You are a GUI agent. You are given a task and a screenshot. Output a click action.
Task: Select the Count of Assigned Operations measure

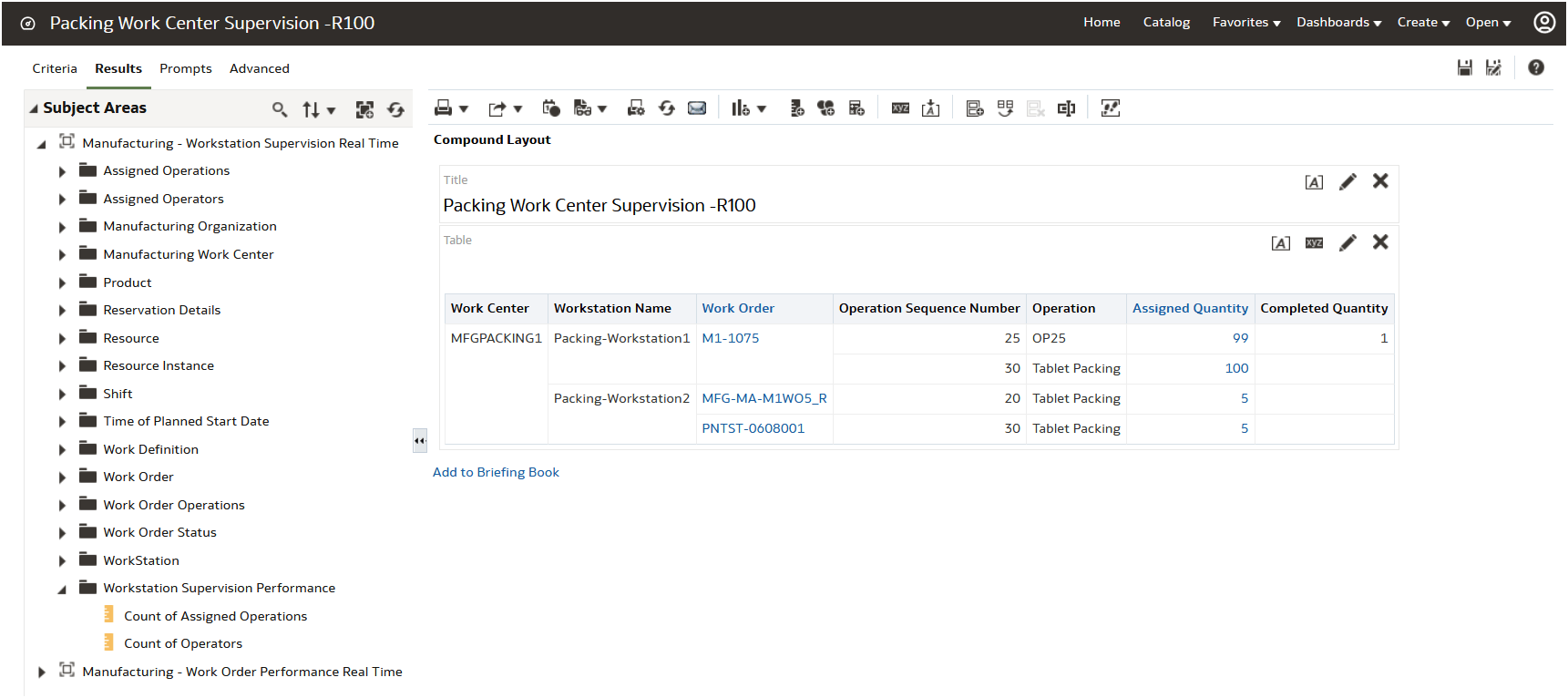pos(216,616)
